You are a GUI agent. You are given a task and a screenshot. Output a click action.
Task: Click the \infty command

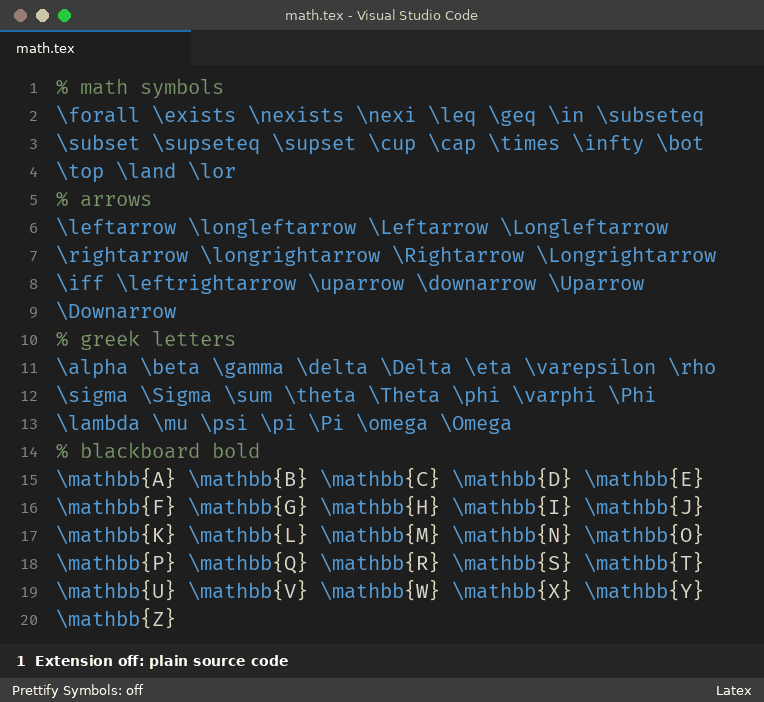pos(608,144)
